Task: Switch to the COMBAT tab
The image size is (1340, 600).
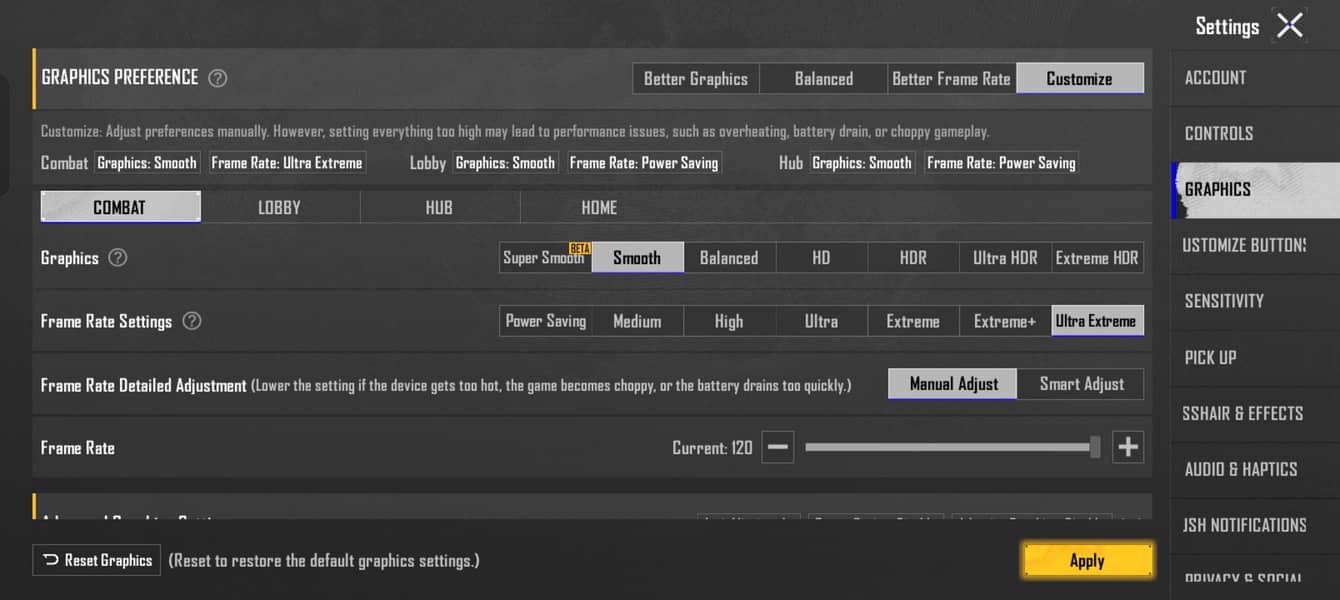Action: point(120,207)
